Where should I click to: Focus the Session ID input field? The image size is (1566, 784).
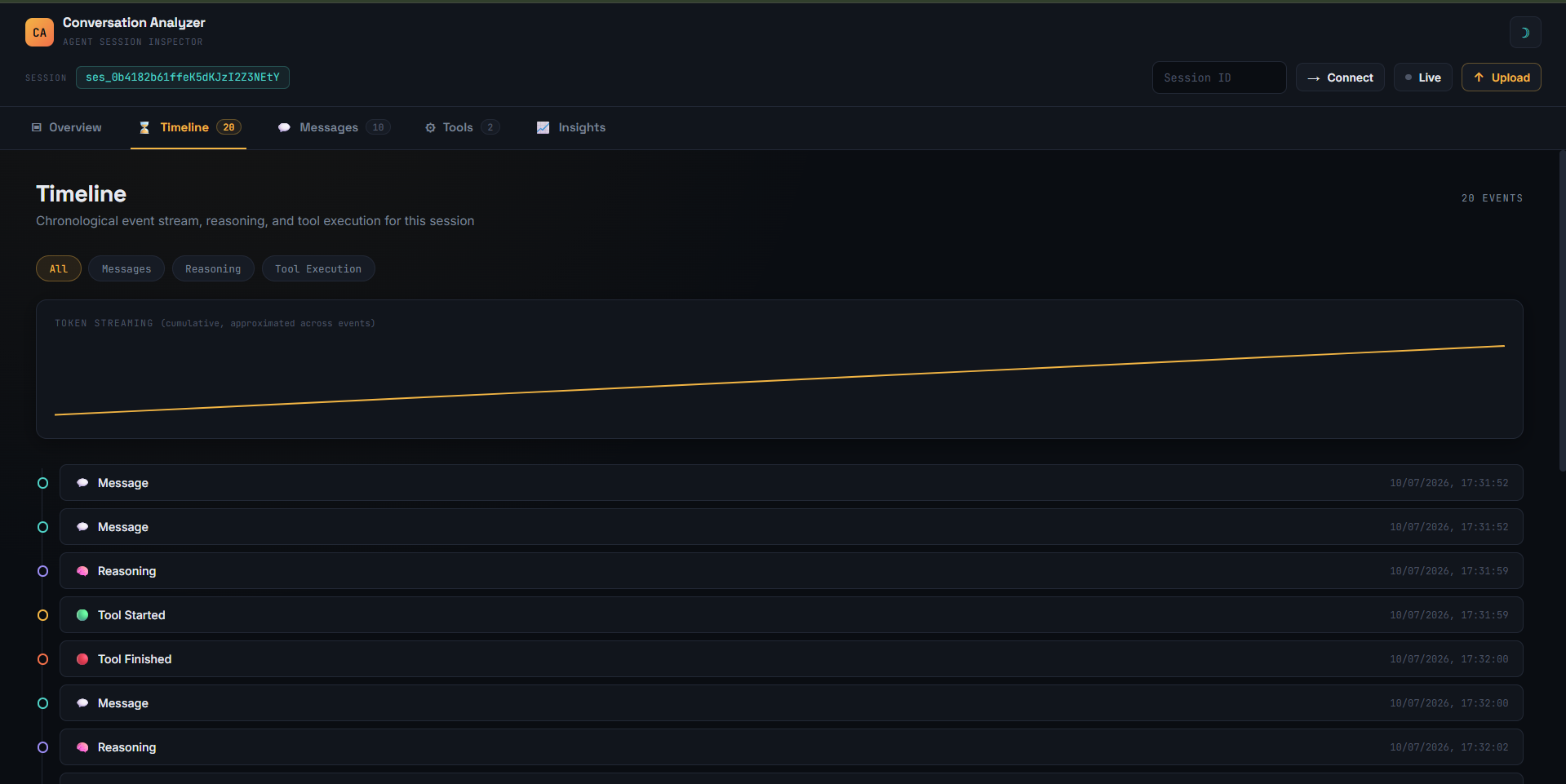(1218, 78)
